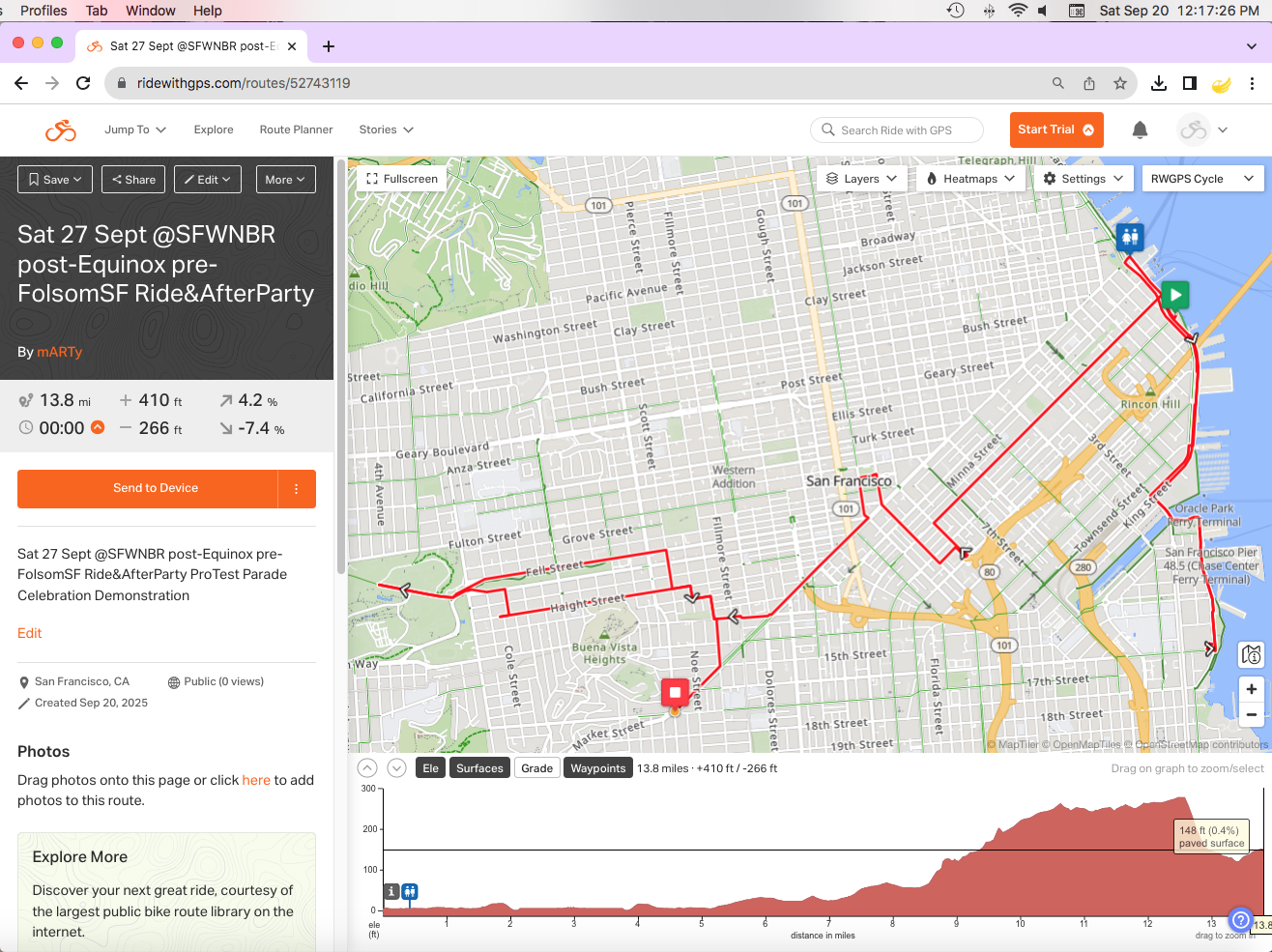1272x952 pixels.
Task: Click the mARTy author link
Action: click(60, 352)
